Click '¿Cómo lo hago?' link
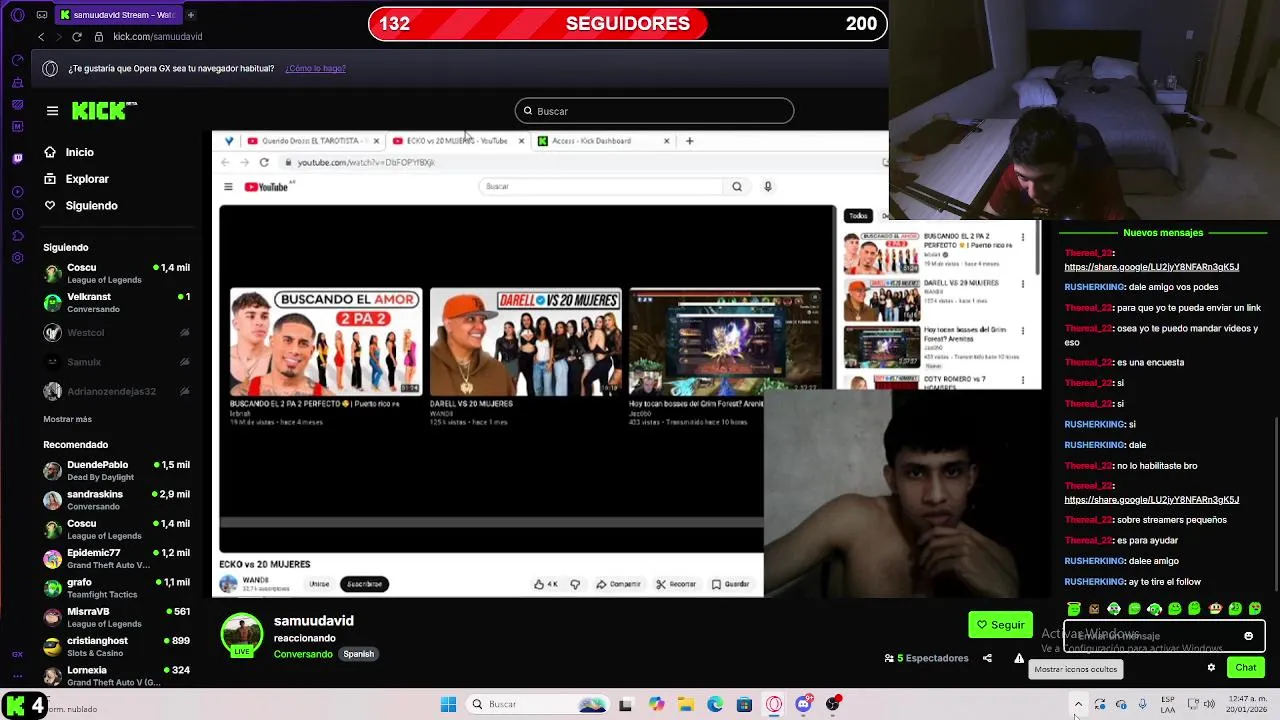1280x720 pixels. click(315, 69)
